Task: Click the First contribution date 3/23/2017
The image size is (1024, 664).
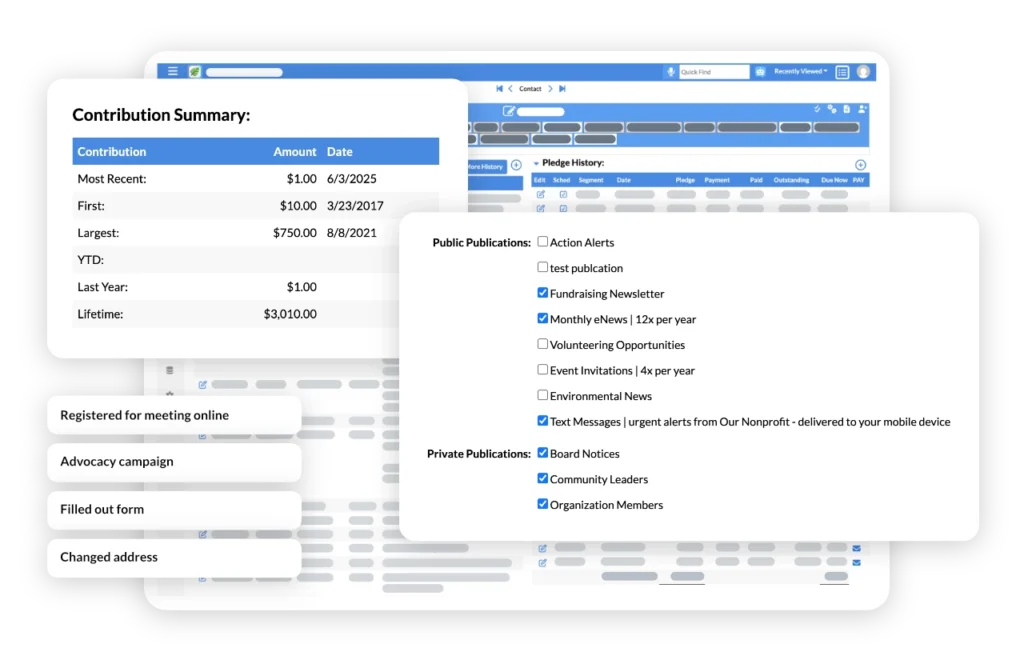Action: (355, 206)
